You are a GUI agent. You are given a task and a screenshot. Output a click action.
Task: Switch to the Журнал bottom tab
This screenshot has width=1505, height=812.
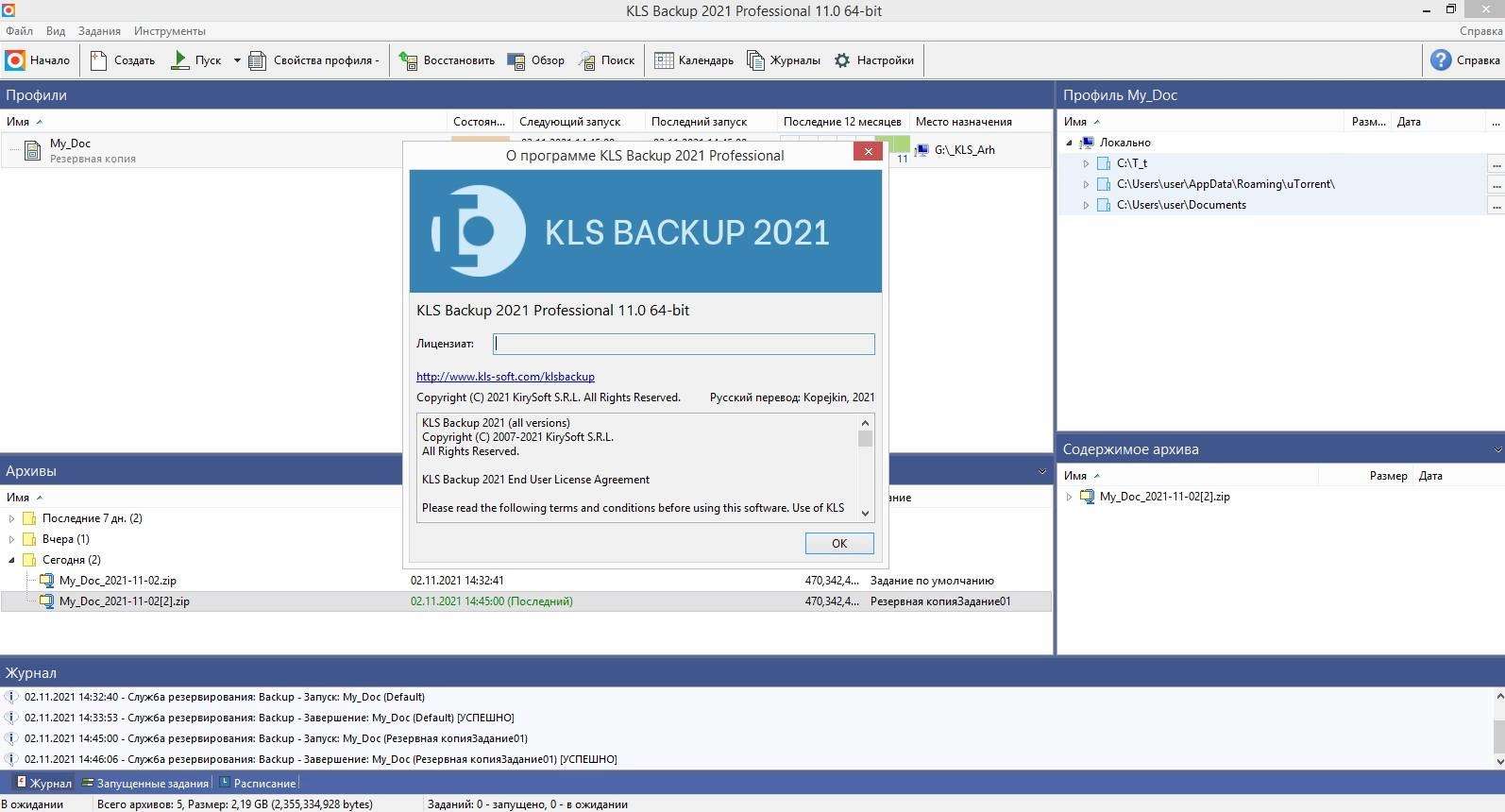tap(42, 783)
